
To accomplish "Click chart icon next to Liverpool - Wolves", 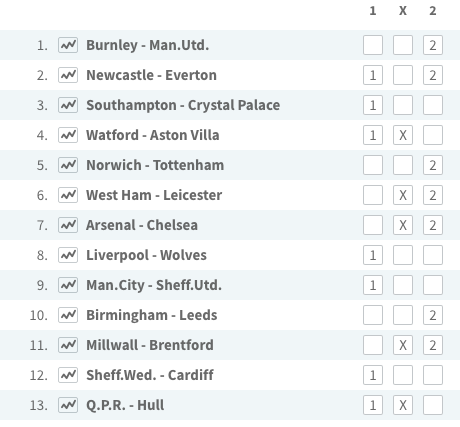I will pyautogui.click(x=68, y=255).
